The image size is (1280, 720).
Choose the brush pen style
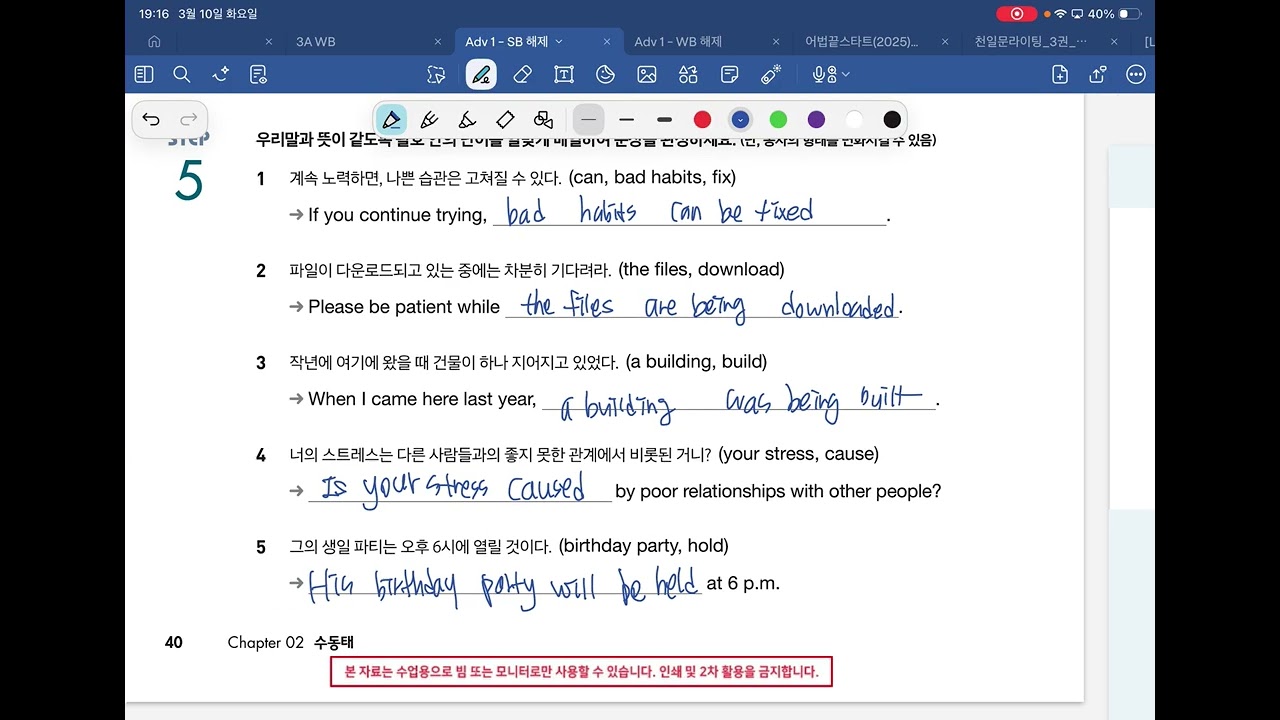click(467, 120)
